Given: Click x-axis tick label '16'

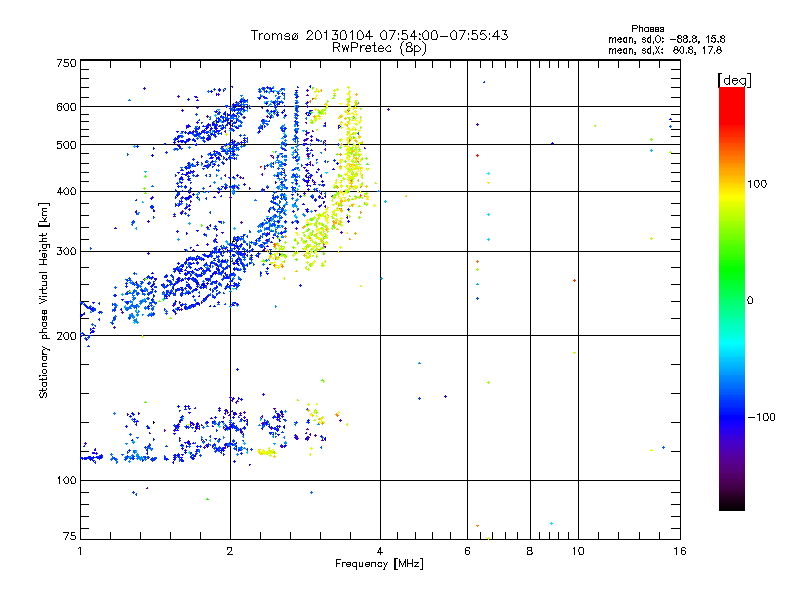Looking at the screenshot, I should point(680,551).
